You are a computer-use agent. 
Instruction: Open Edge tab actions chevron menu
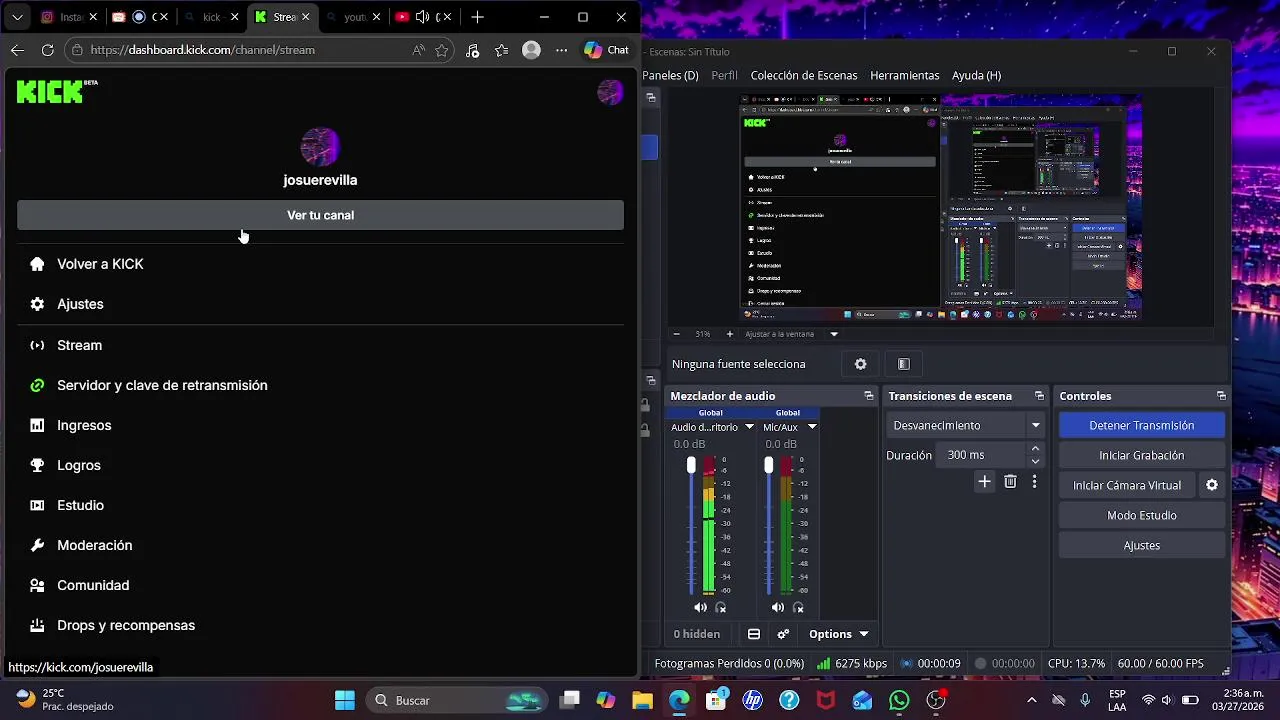click(17, 17)
